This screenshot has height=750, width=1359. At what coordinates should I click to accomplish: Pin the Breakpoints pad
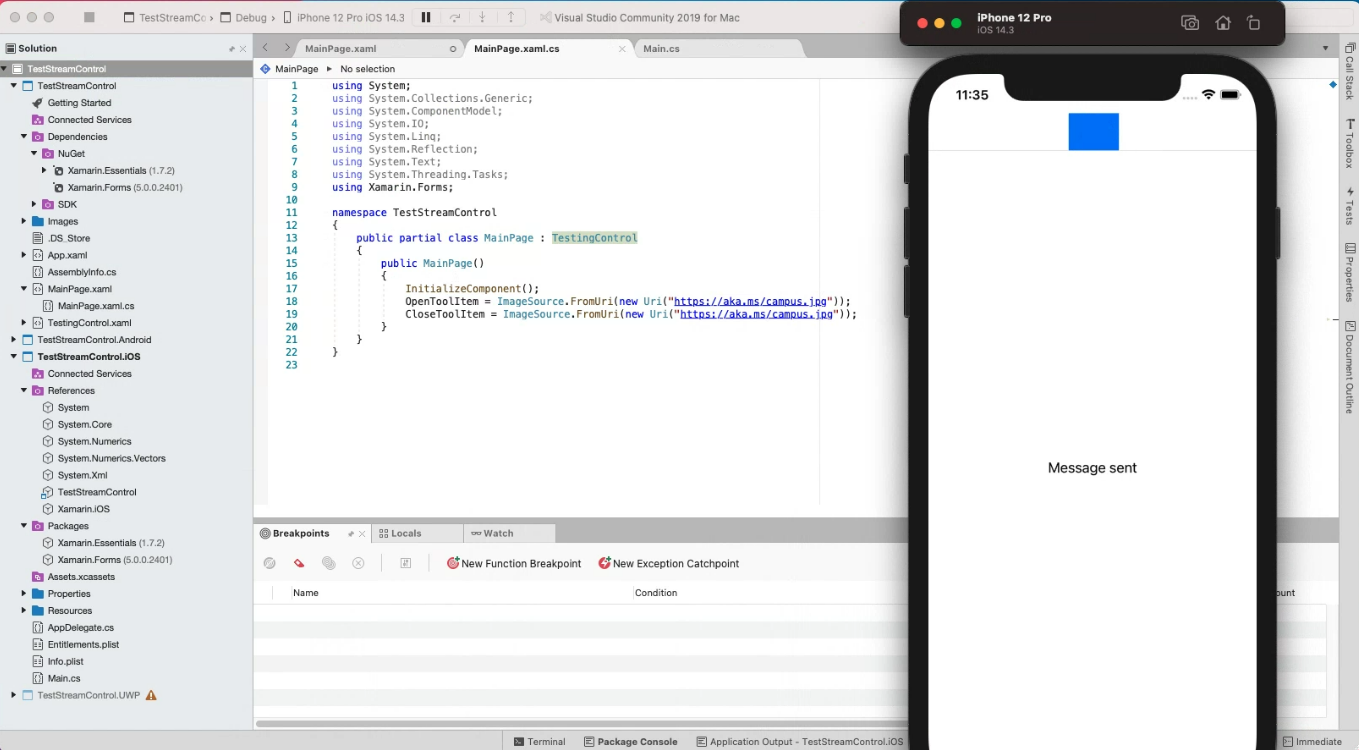(x=347, y=533)
